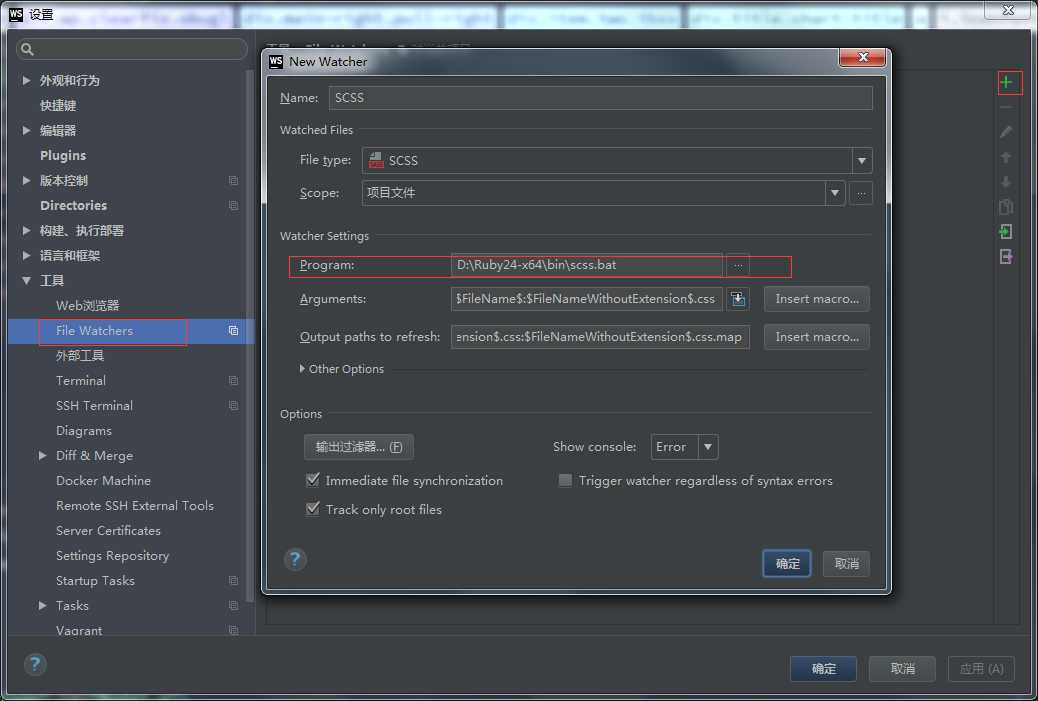Click 取消 in Settings window
The height and width of the screenshot is (701, 1038).
tap(902, 669)
